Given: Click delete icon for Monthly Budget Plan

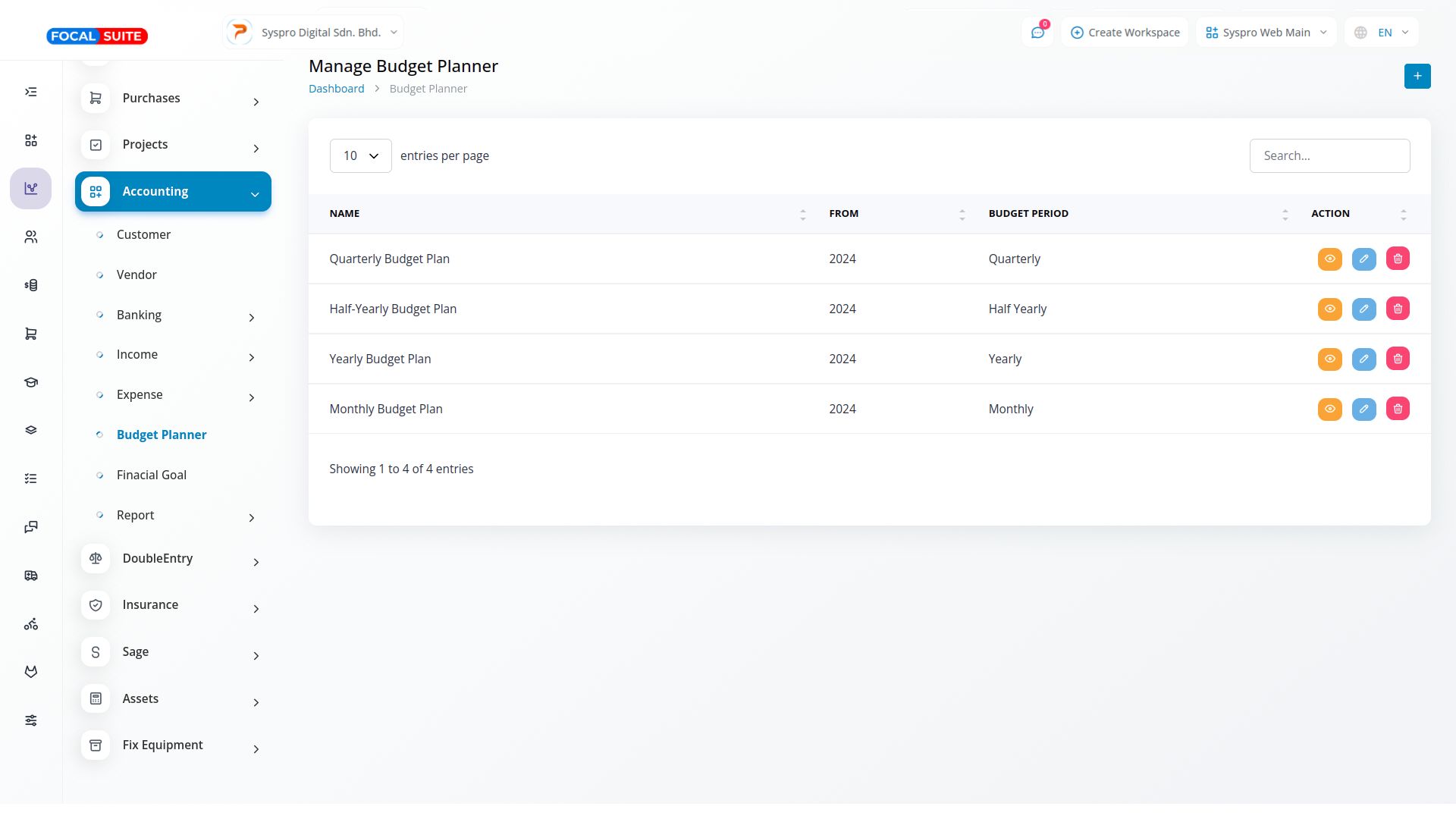Looking at the screenshot, I should tap(1398, 409).
